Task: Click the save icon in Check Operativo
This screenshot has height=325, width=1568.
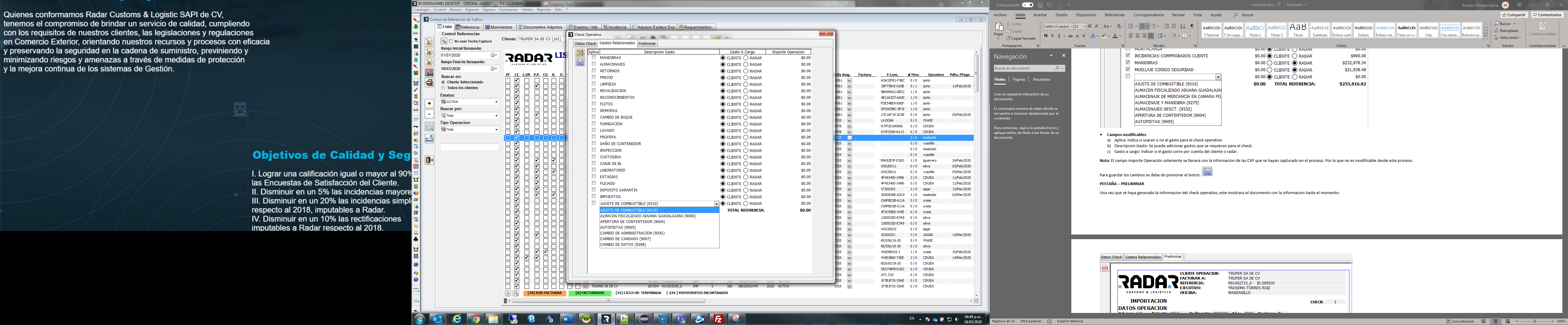Action: 580,62
